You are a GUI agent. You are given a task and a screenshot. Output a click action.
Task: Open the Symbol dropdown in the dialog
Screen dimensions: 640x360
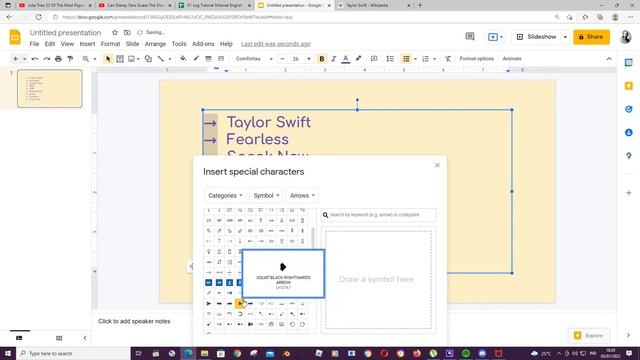click(266, 196)
